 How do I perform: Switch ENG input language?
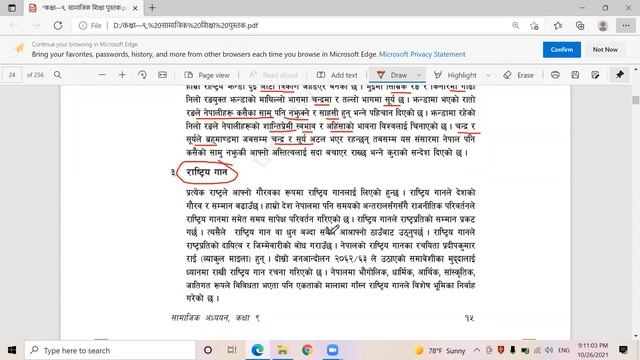coord(564,350)
